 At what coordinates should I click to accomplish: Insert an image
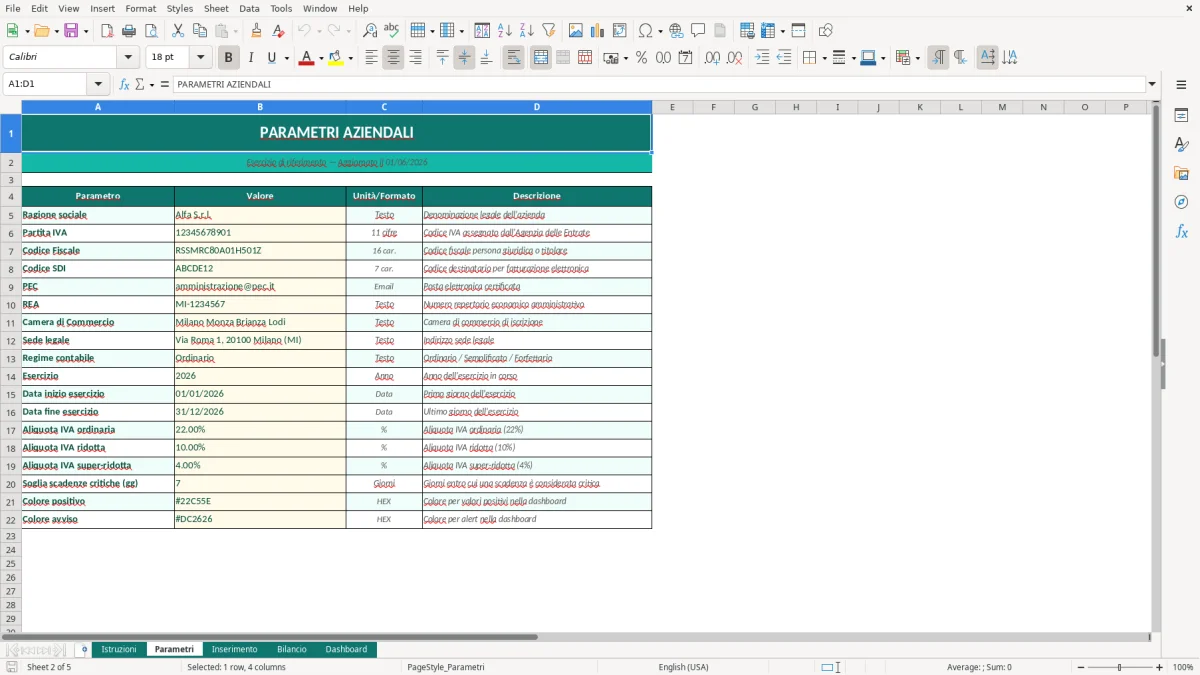click(x=576, y=31)
